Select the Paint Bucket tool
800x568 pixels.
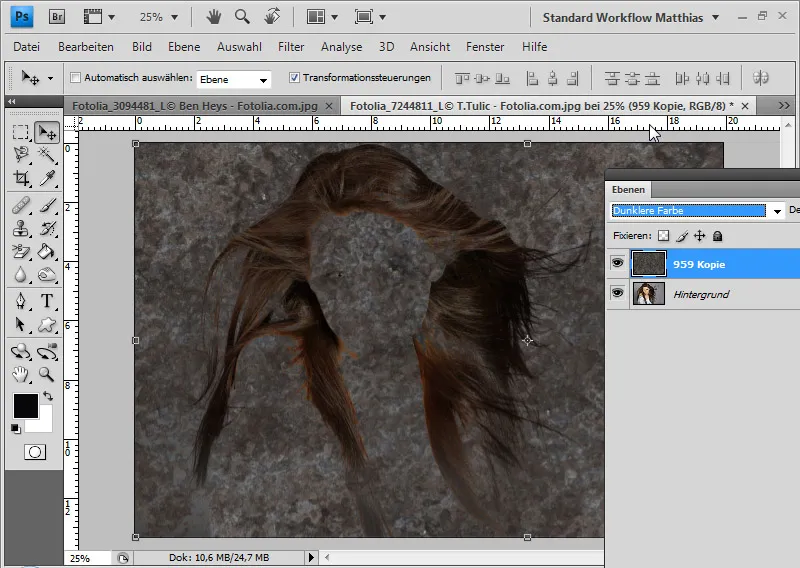point(47,251)
